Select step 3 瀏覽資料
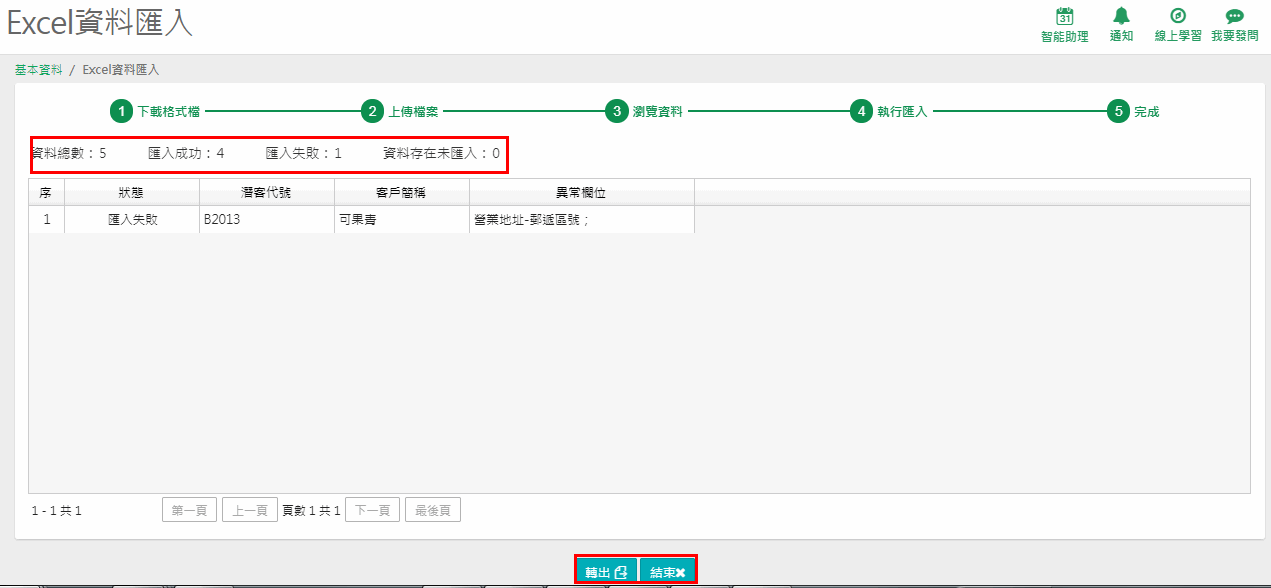 point(644,111)
